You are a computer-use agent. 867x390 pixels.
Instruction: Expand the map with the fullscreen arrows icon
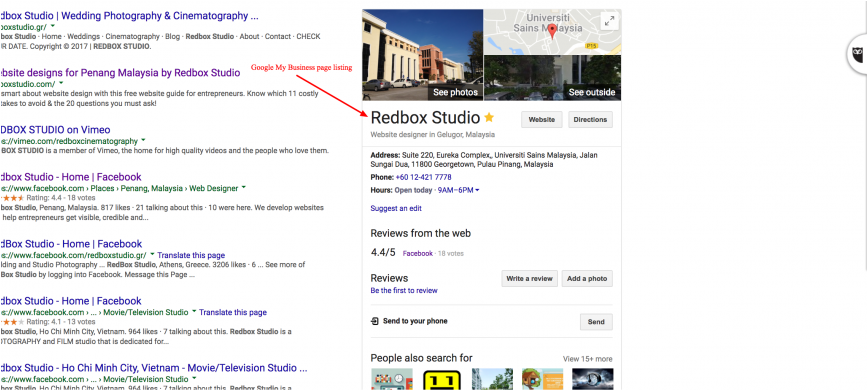point(609,21)
